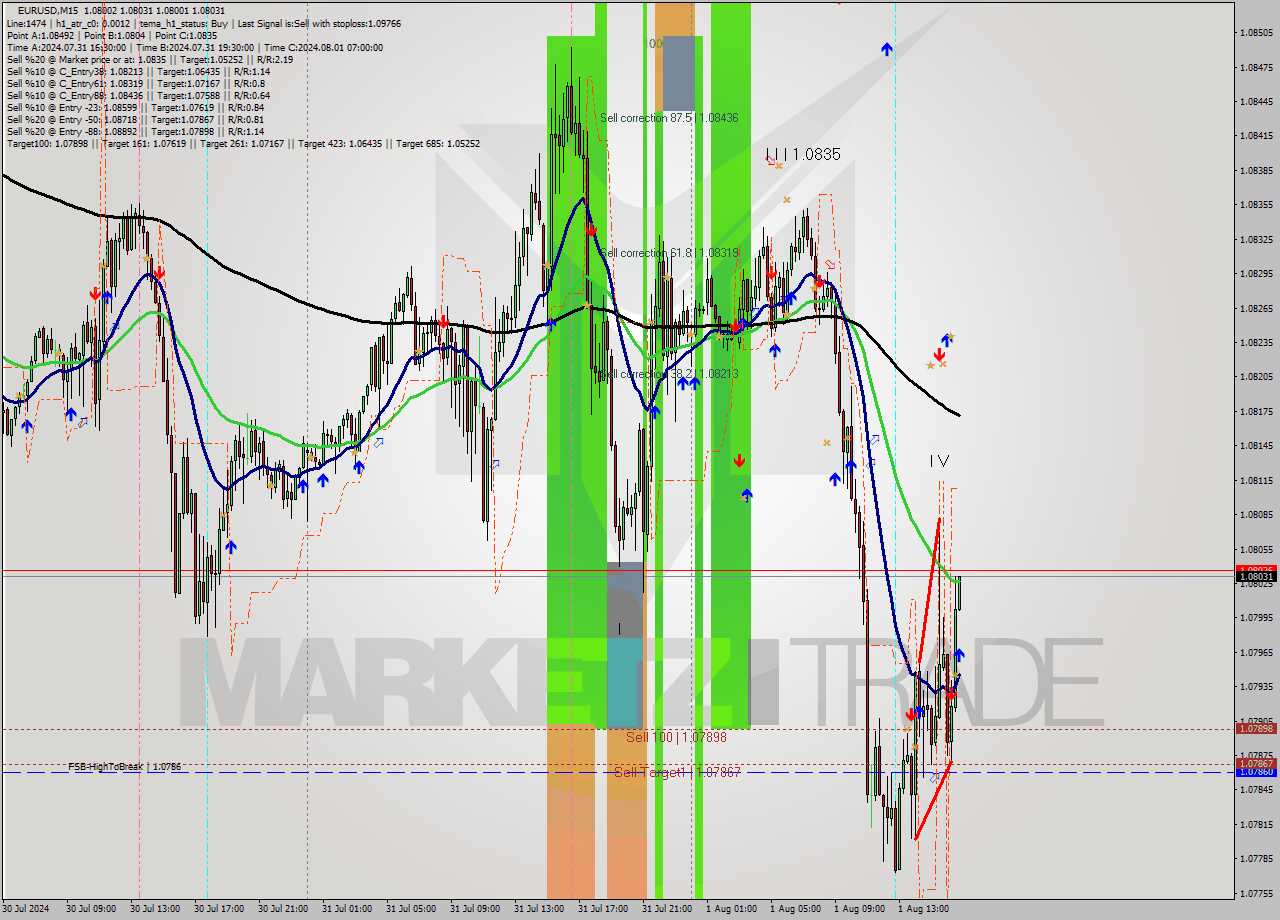The height and width of the screenshot is (920, 1280).
Task: Select the 'Sell correction 61.8 | 1.08319' label
Action: point(669,253)
